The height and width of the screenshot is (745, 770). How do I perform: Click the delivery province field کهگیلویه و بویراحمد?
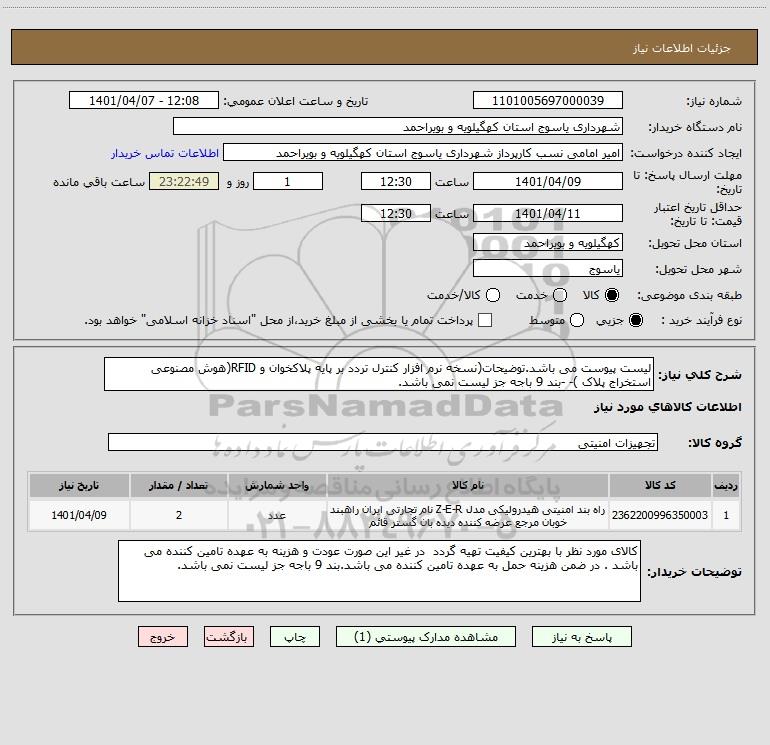548,243
